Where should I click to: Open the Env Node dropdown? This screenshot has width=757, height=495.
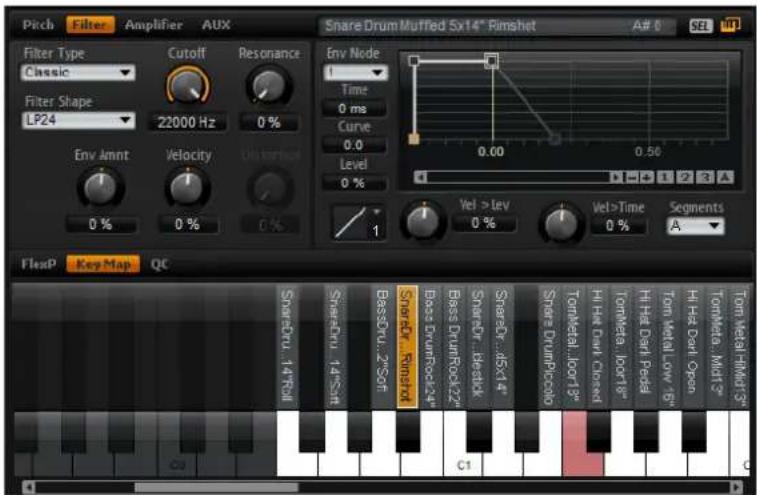tap(355, 72)
